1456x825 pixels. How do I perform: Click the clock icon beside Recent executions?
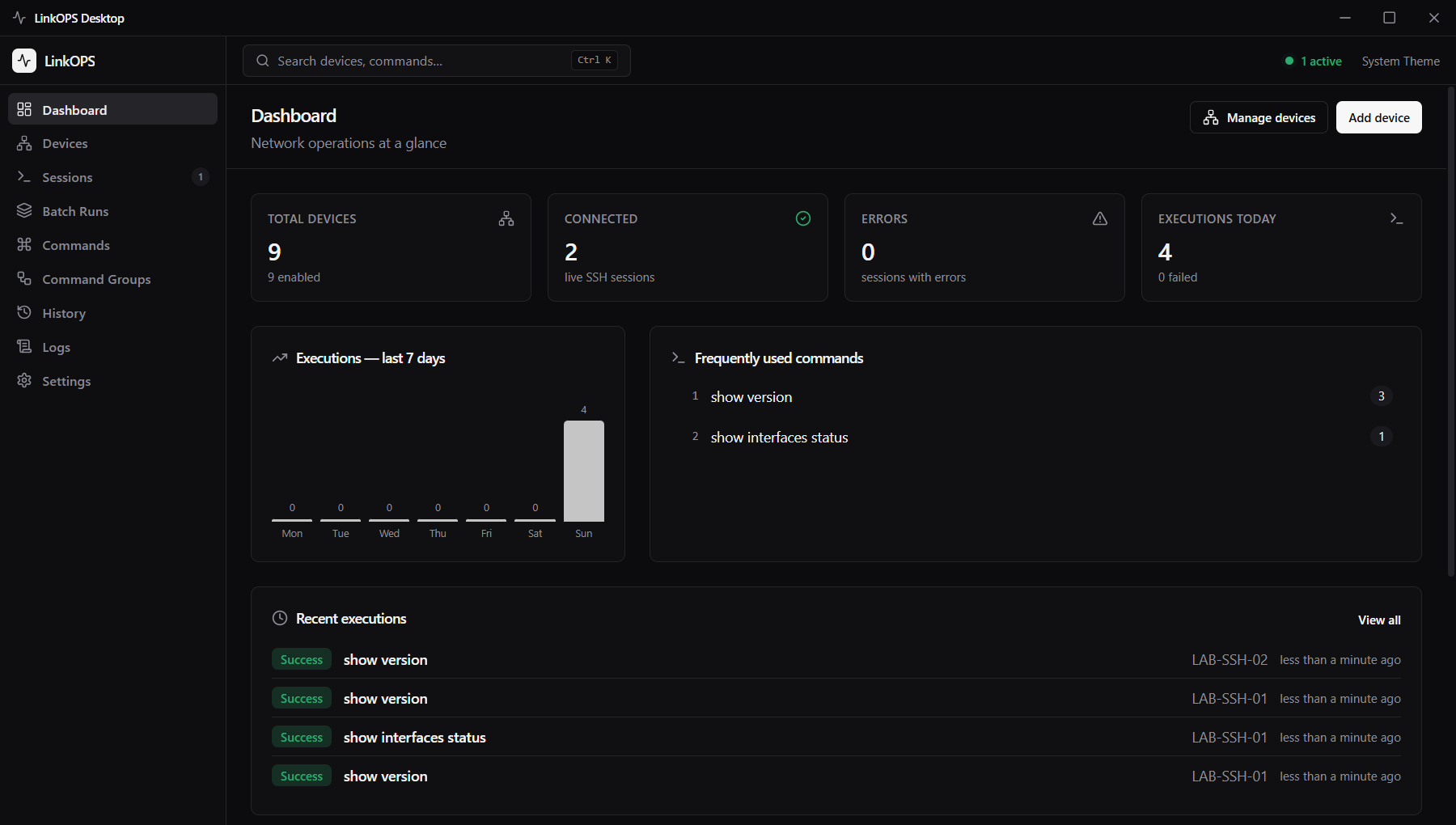pos(280,618)
